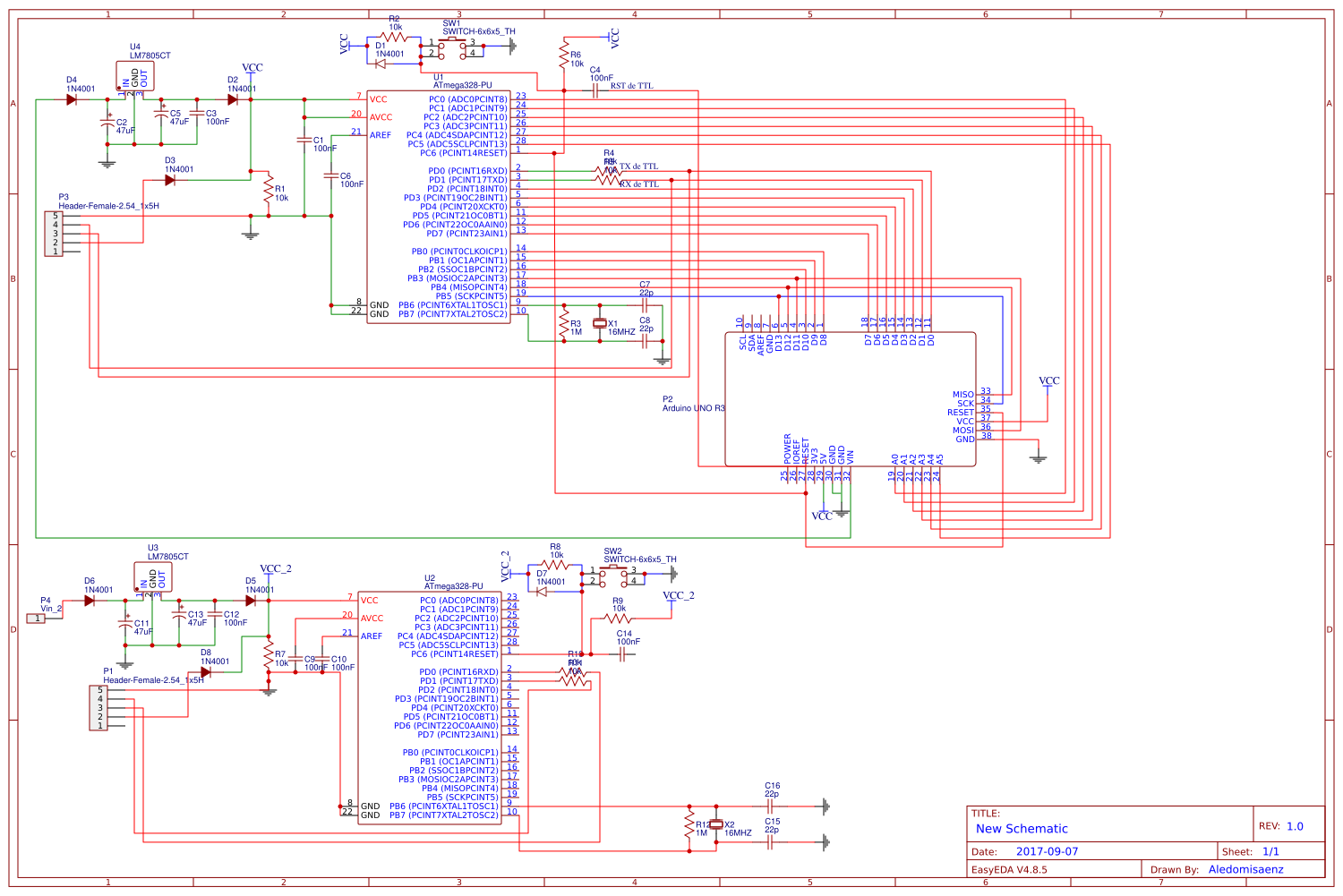Select capacitor C7 22p
Image resolution: width=1343 pixels, height=896 pixels.
pyautogui.click(x=645, y=305)
